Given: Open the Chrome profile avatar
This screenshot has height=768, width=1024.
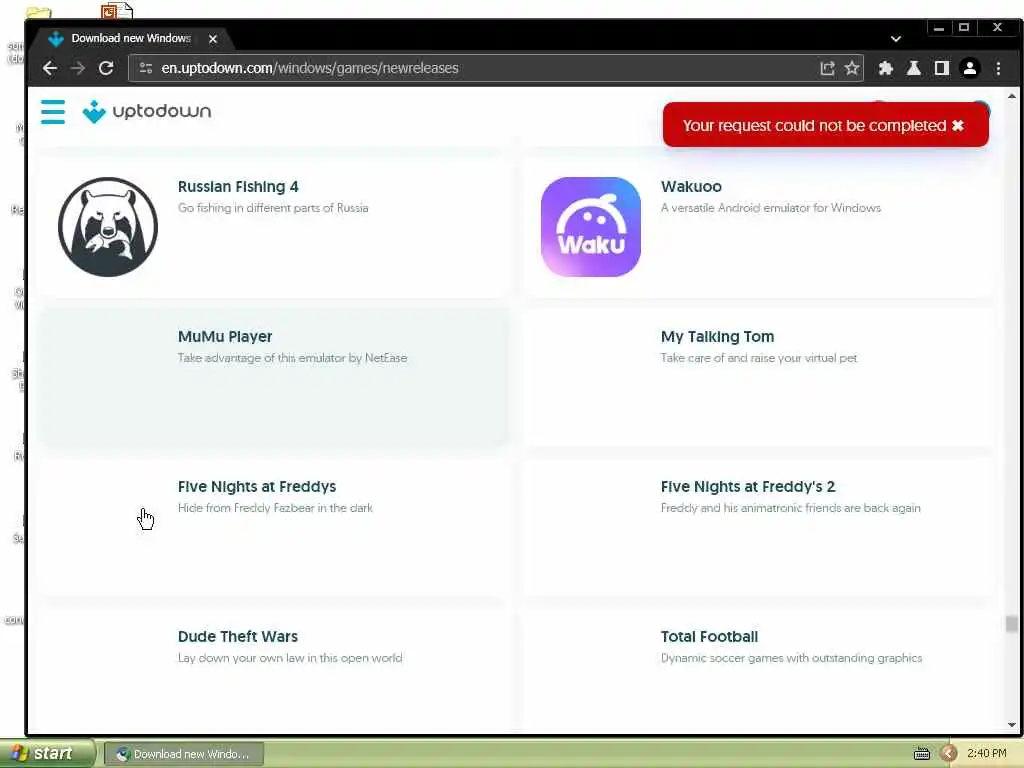Looking at the screenshot, I should pyautogui.click(x=970, y=68).
